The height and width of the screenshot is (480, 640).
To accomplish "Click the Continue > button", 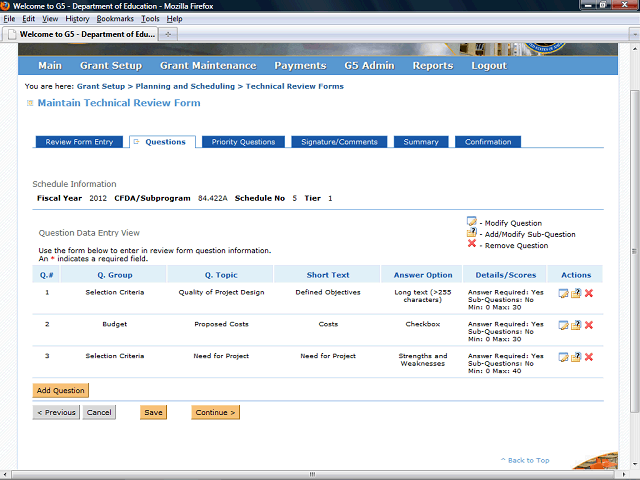I will pyautogui.click(x=216, y=412).
